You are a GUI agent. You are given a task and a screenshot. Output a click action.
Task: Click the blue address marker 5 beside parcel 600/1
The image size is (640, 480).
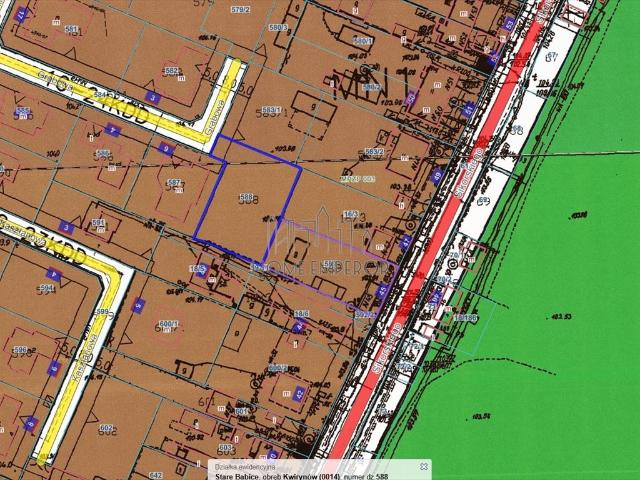click(138, 305)
